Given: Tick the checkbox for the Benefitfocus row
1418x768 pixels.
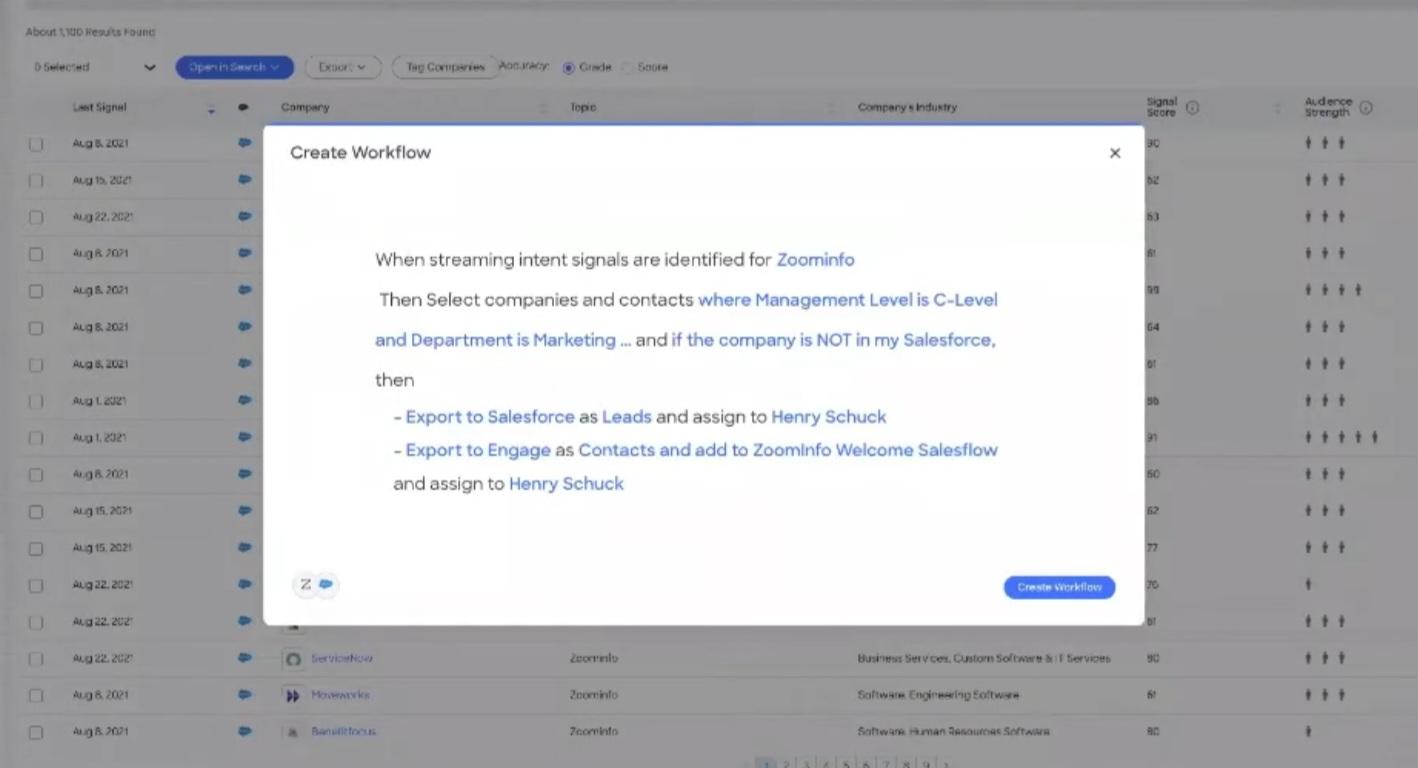Looking at the screenshot, I should [36, 732].
